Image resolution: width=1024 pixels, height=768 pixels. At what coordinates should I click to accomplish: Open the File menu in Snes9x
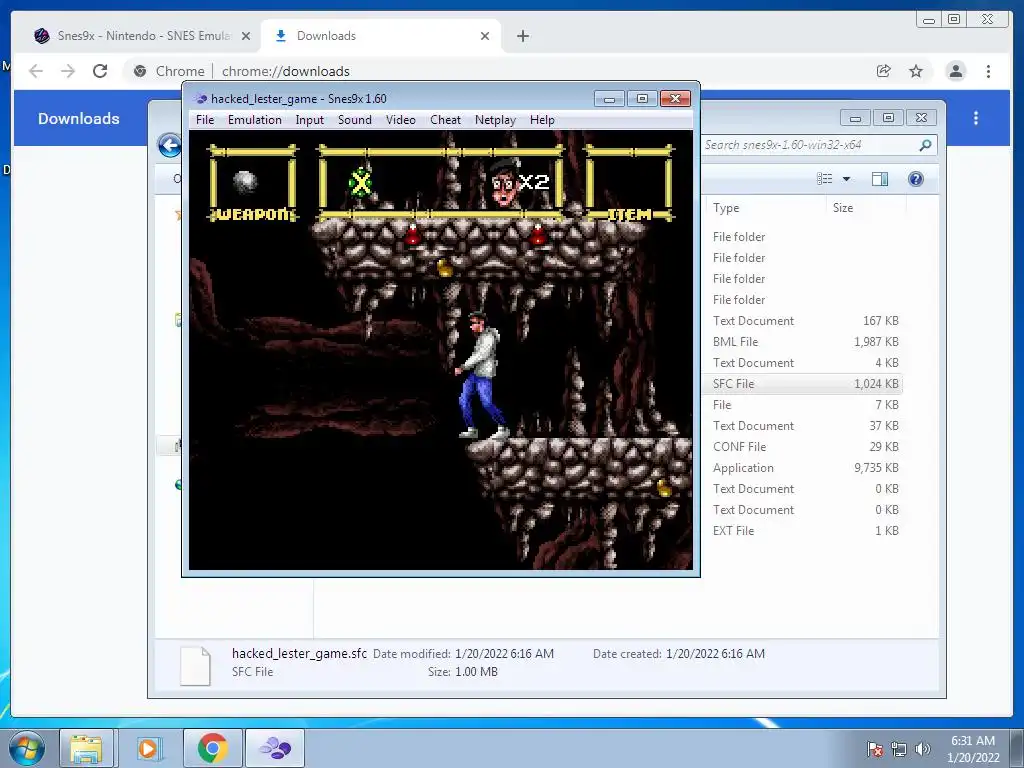coord(204,120)
